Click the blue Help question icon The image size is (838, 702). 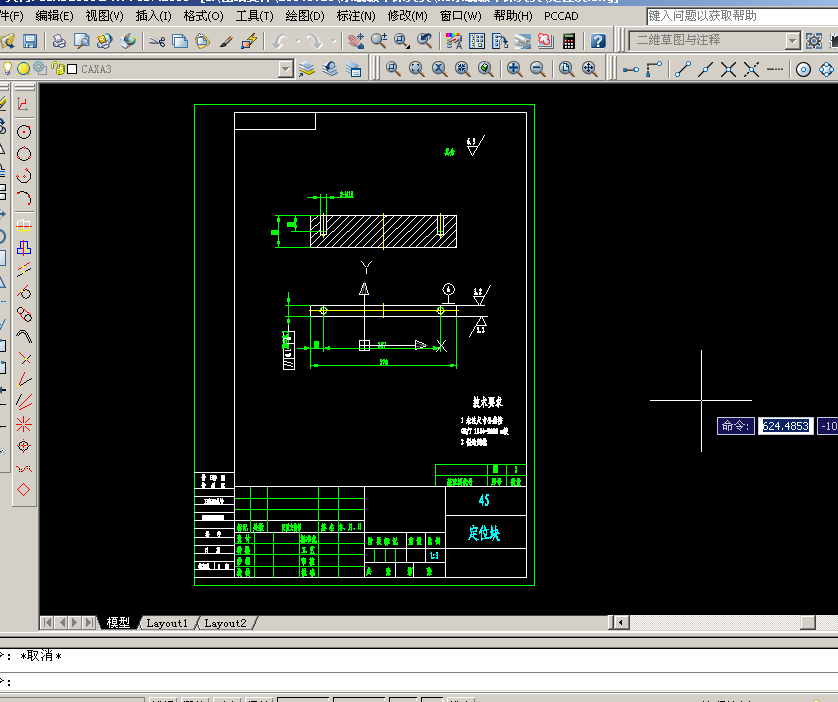pyautogui.click(x=598, y=41)
